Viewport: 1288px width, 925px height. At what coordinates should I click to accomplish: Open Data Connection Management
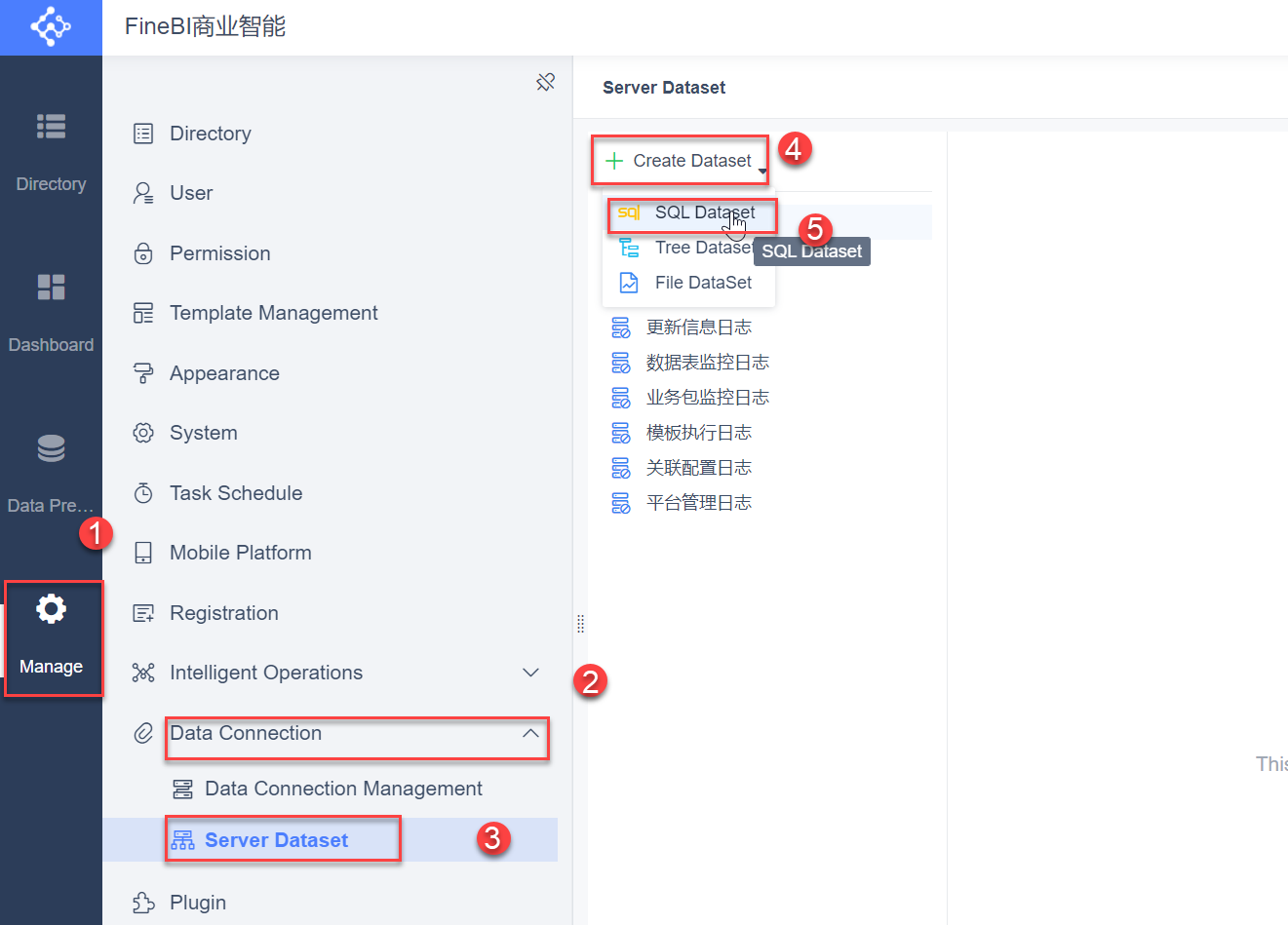[x=343, y=789]
